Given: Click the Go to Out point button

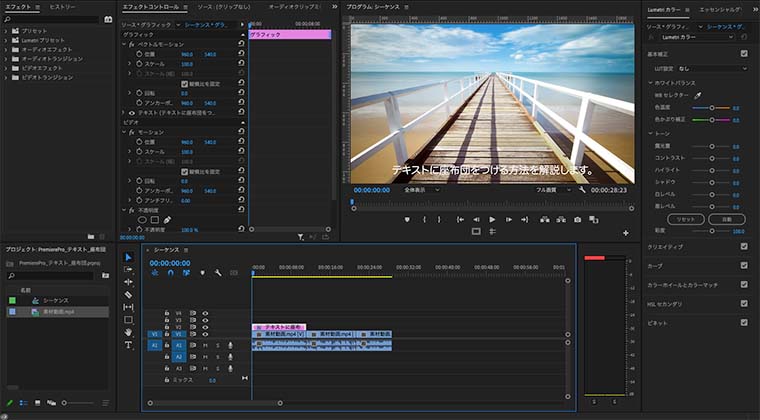Looking at the screenshot, I should 524,219.
